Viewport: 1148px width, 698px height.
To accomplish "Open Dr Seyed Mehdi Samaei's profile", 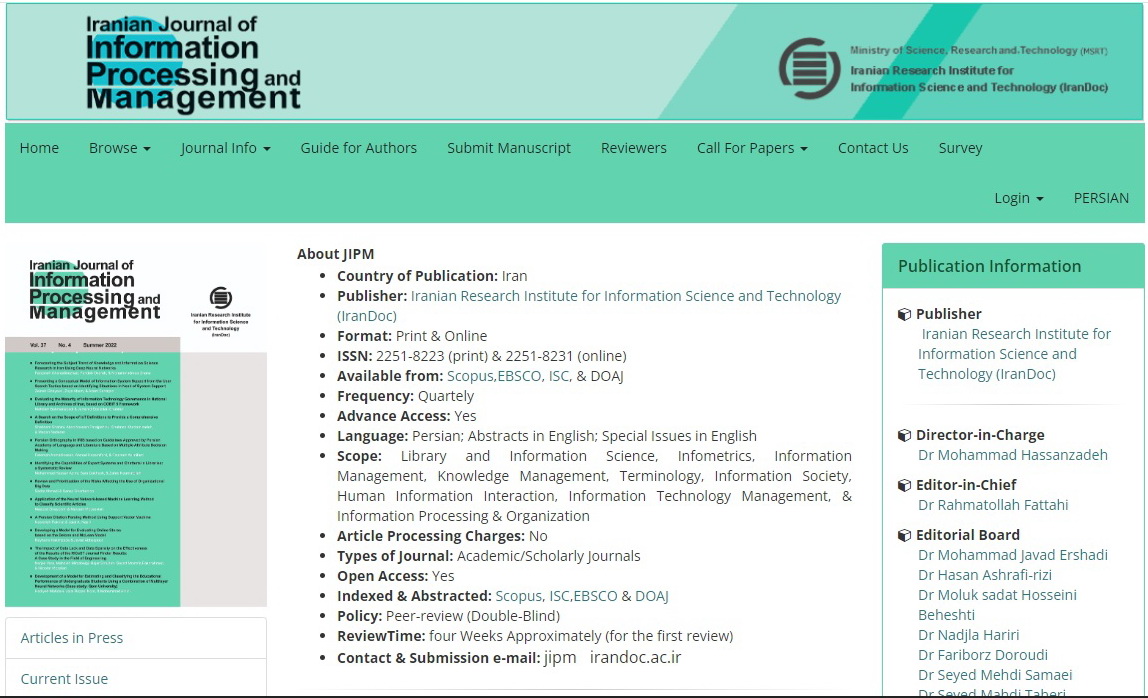I will [x=995, y=675].
